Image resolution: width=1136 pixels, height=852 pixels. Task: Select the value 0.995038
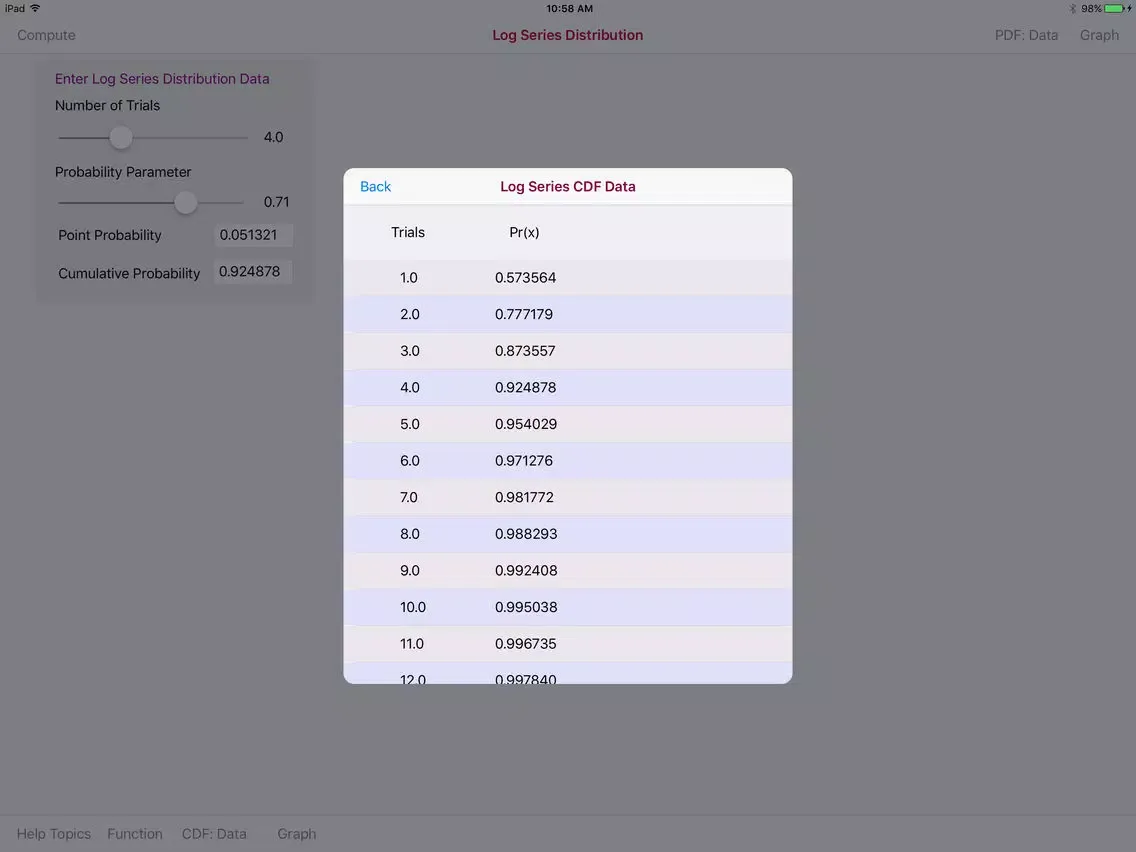[526, 607]
